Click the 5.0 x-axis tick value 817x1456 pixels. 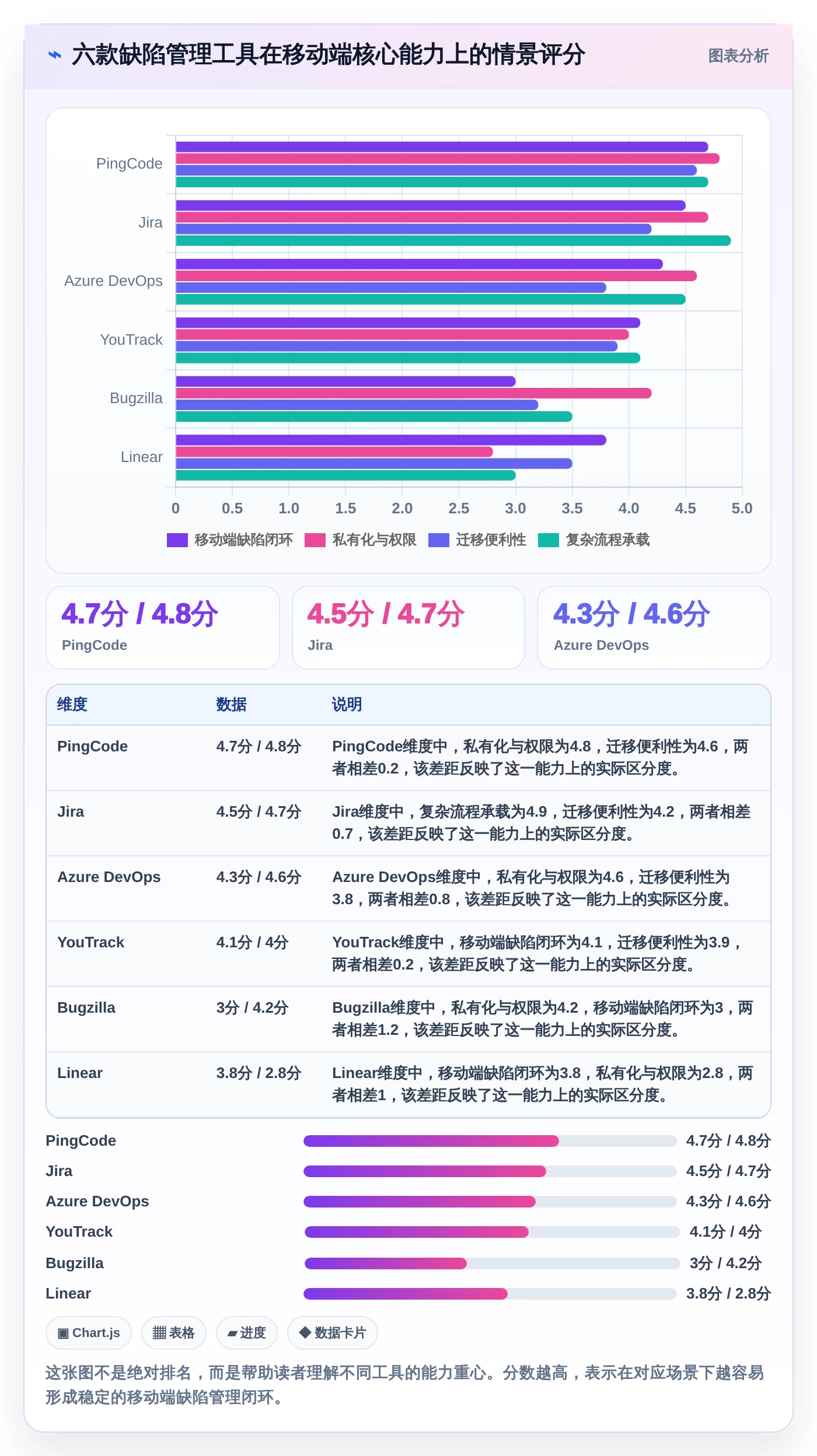742,509
